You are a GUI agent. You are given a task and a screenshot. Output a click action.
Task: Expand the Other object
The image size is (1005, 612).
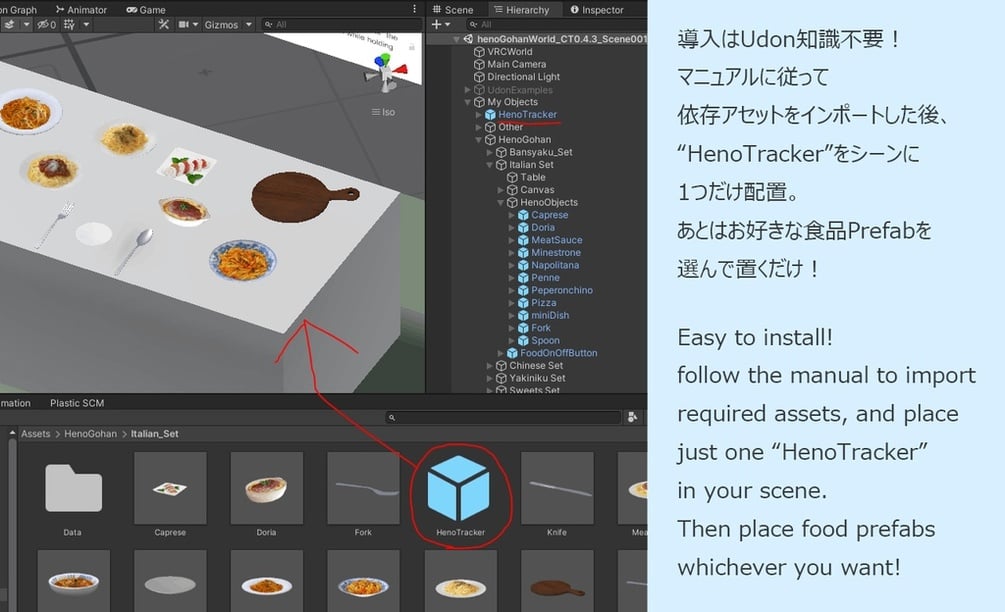479,127
